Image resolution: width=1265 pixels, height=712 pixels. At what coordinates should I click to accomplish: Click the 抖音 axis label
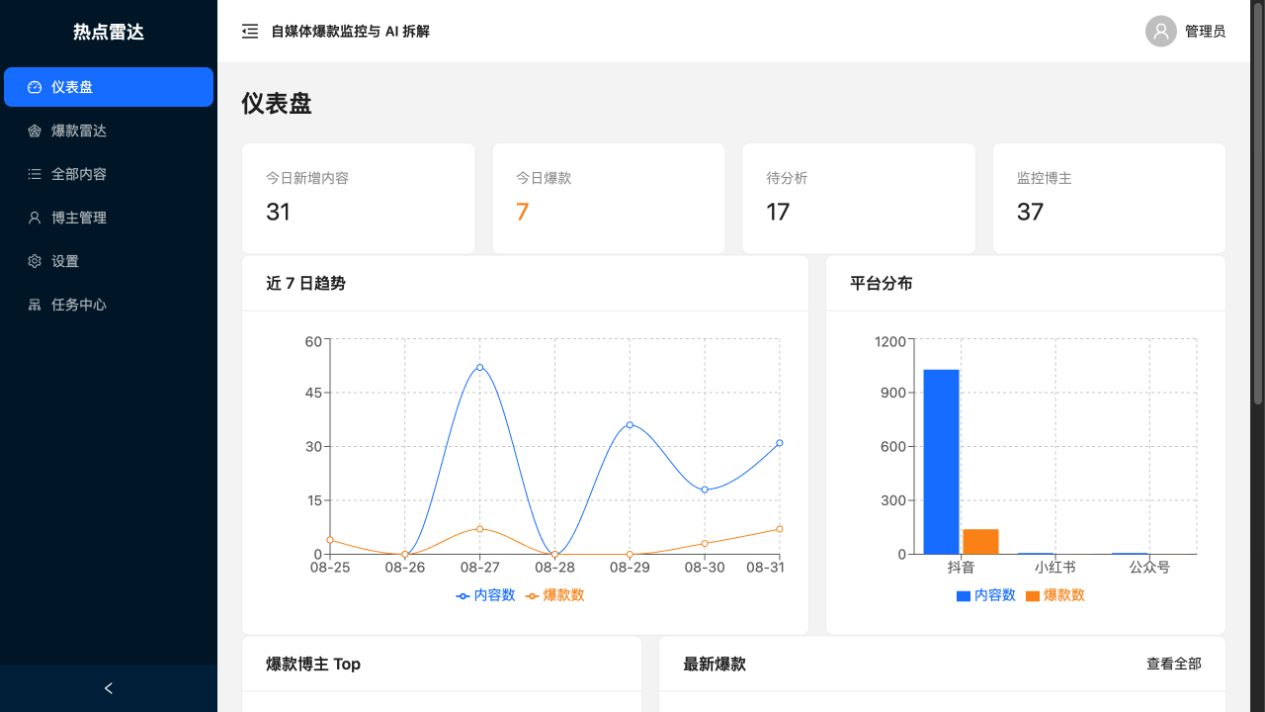[961, 567]
